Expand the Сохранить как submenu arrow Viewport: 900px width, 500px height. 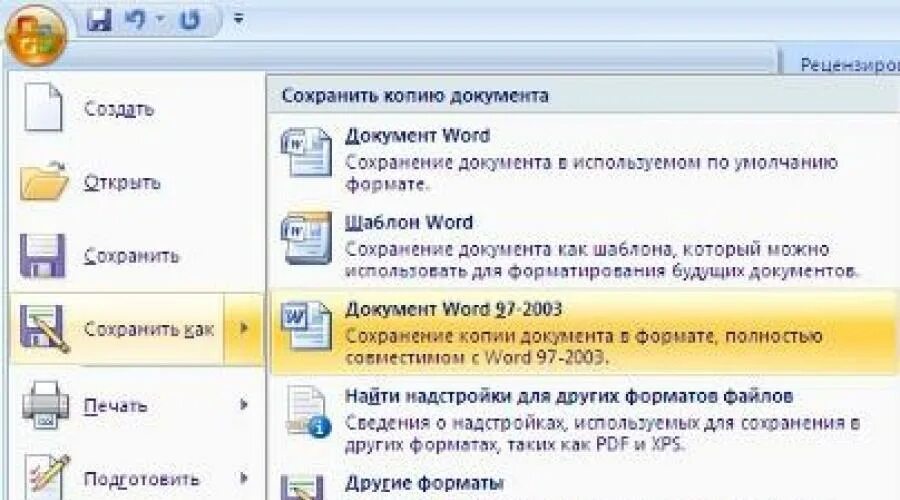(x=244, y=328)
